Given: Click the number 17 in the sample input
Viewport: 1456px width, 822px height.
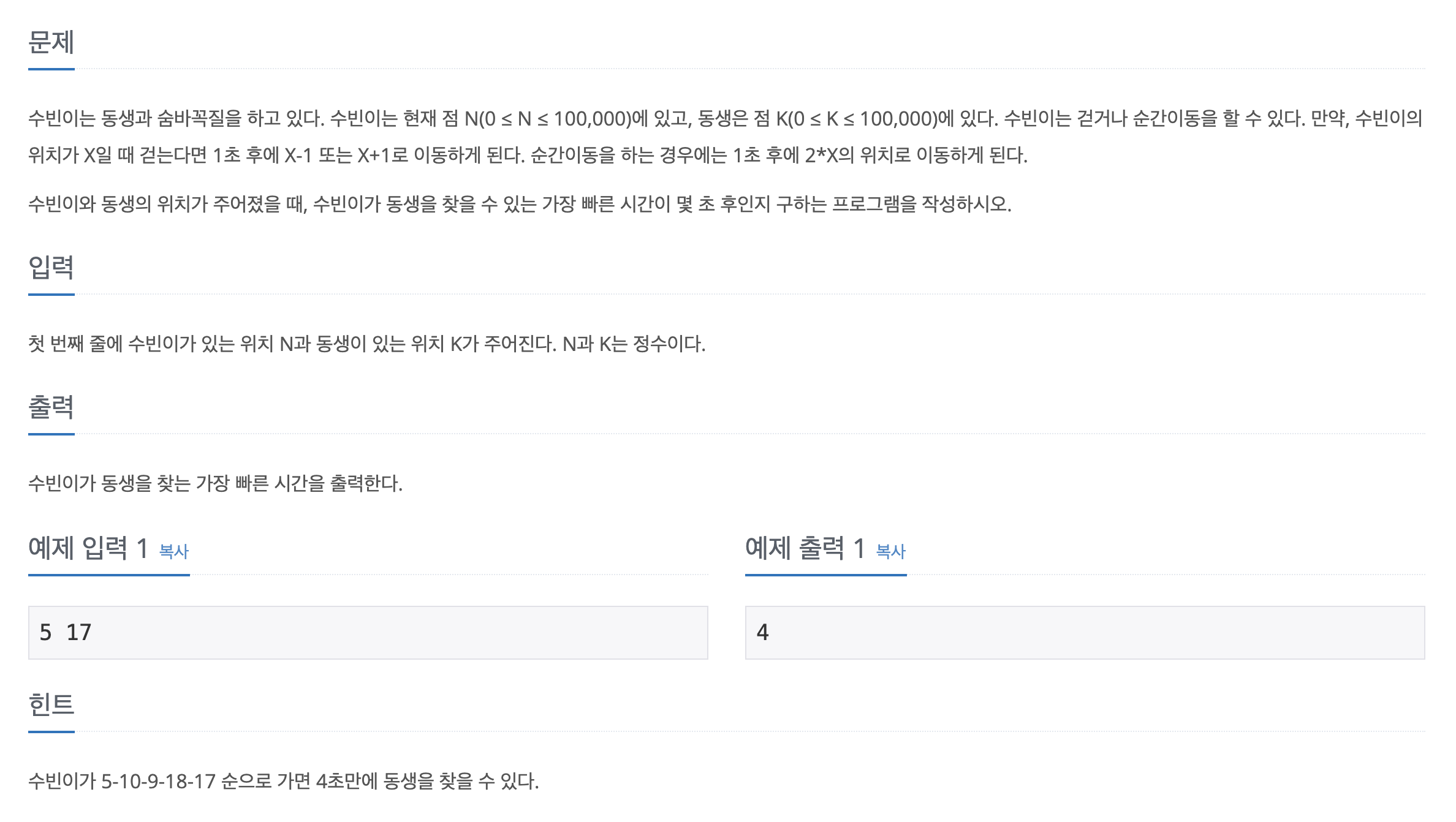Looking at the screenshot, I should click(79, 632).
